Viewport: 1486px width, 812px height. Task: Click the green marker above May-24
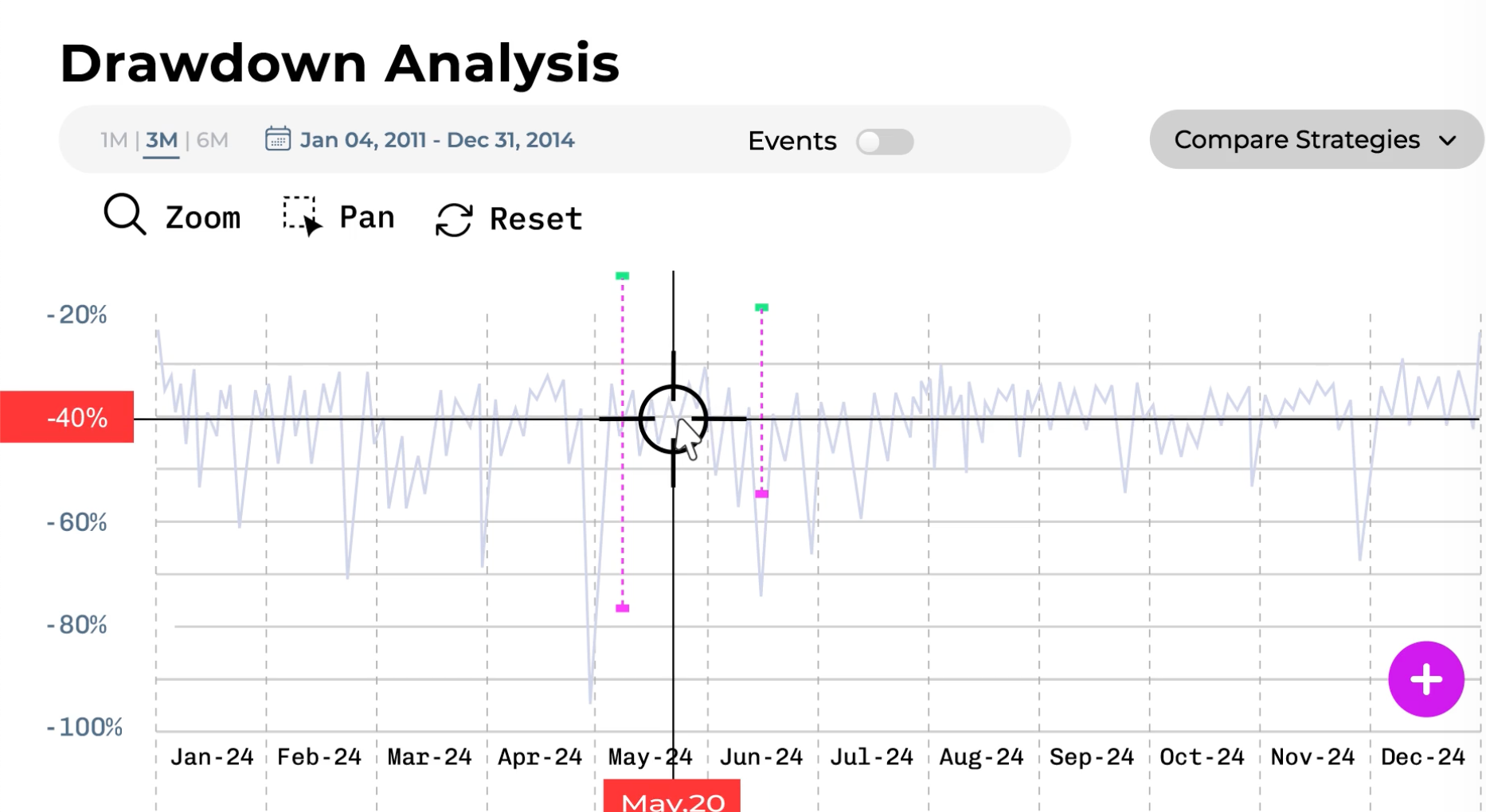pos(621,275)
